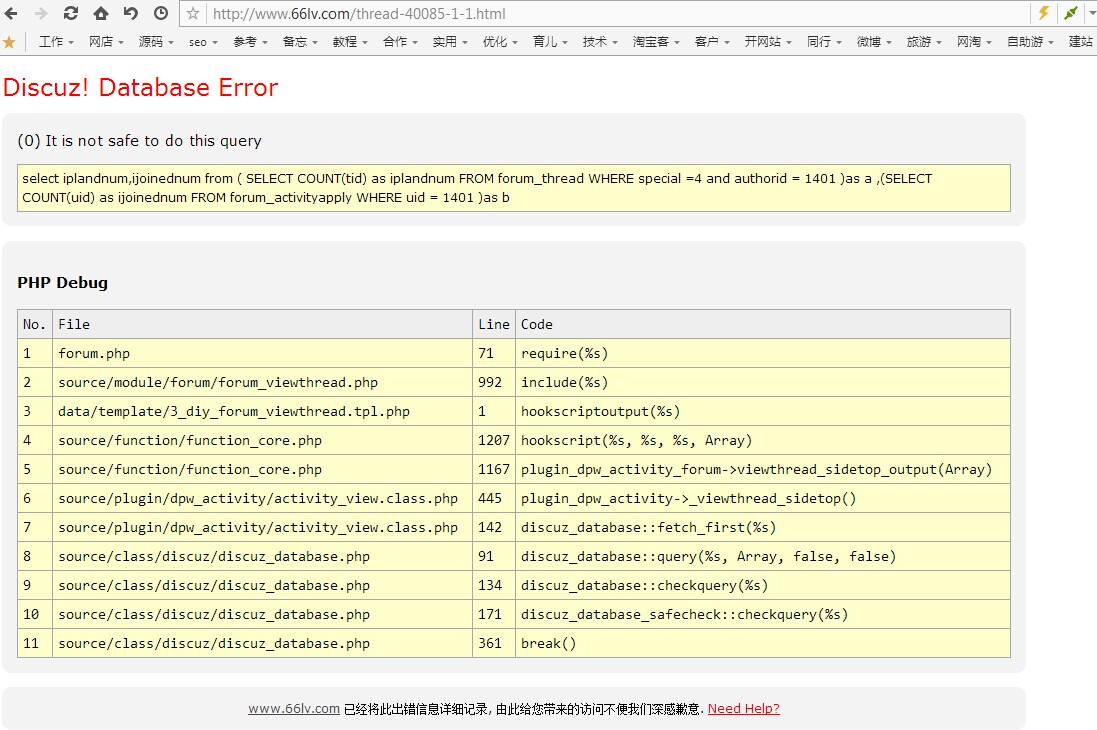Click the Discuz! Database Error heading

(x=141, y=87)
